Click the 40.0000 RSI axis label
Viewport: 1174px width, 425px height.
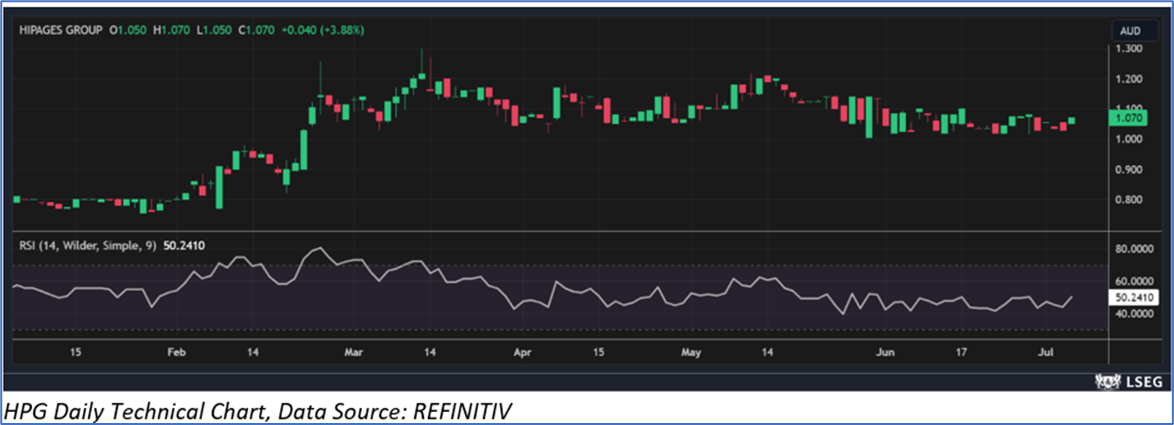point(1134,314)
